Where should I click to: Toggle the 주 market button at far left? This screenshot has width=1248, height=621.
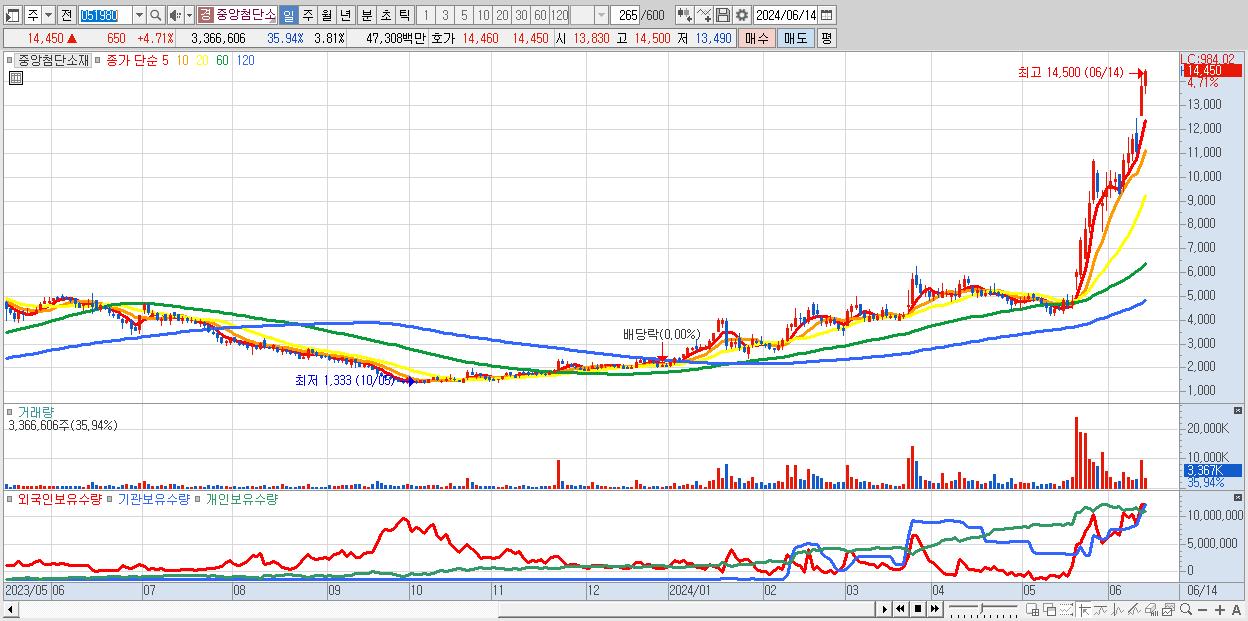(x=33, y=15)
